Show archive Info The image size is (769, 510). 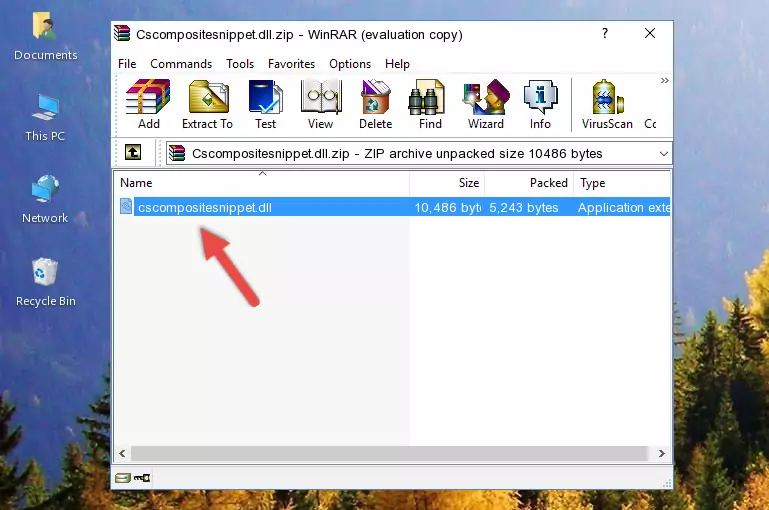tap(540, 104)
